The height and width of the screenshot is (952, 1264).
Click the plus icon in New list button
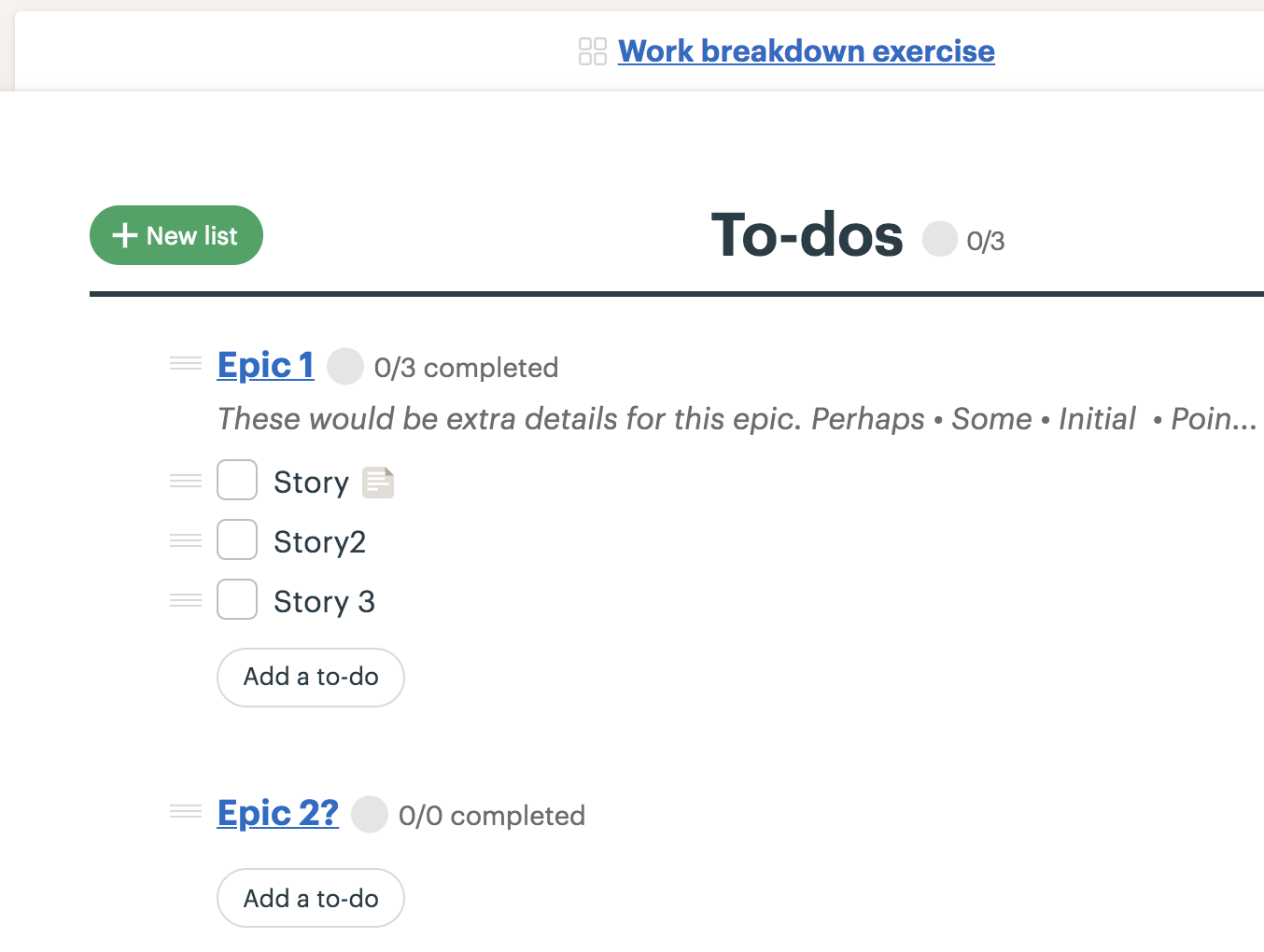tap(125, 235)
